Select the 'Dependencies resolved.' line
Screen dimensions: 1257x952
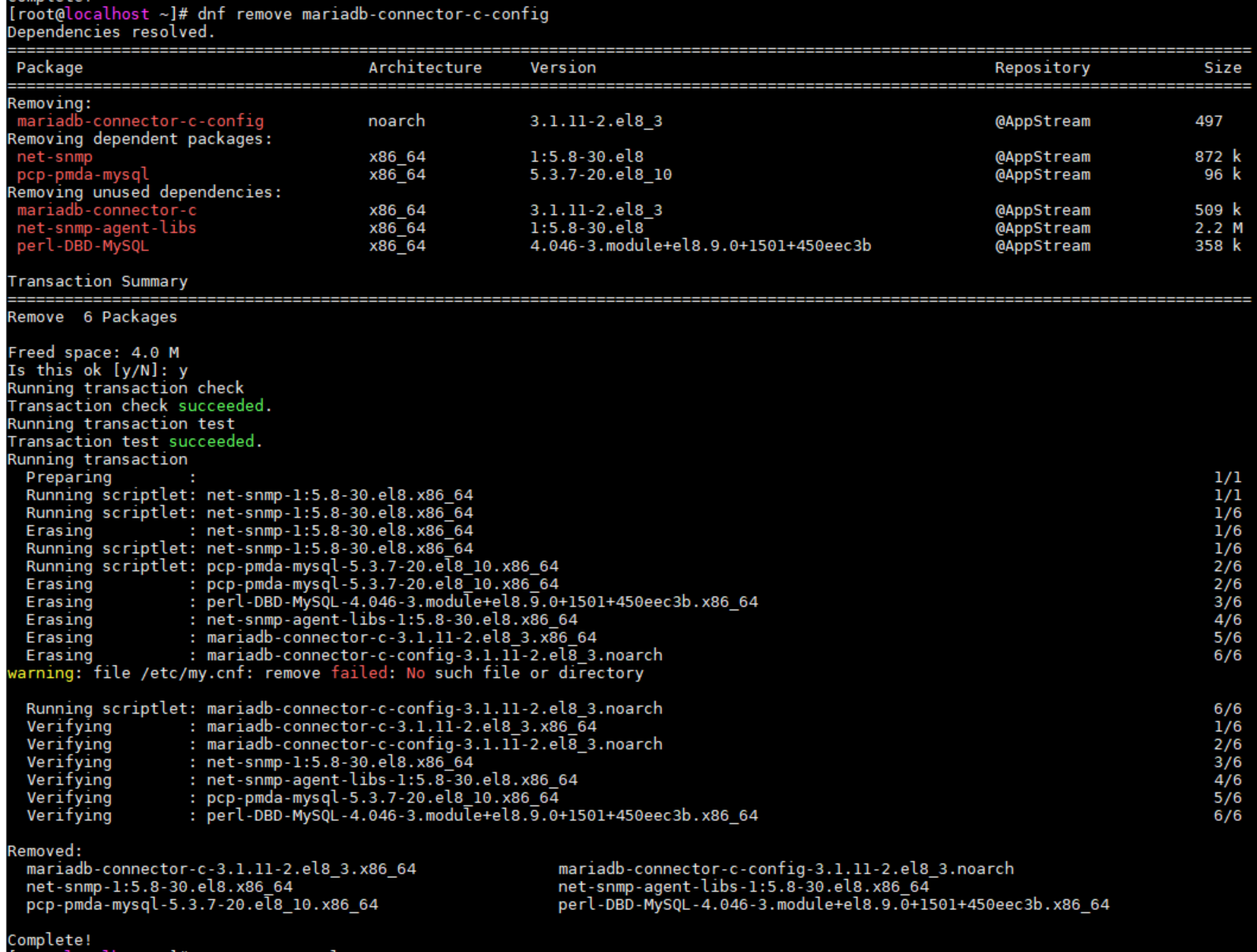(x=111, y=32)
